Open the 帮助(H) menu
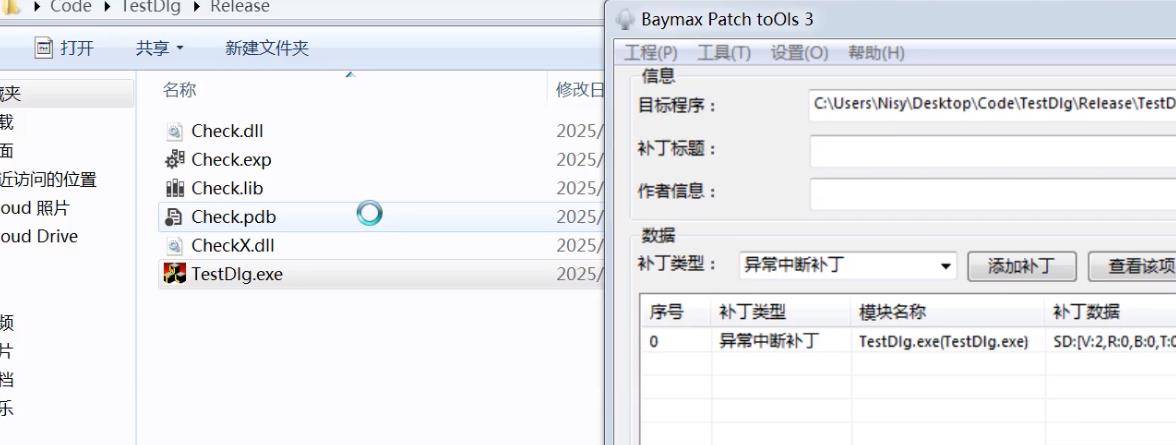Screen dimensions: 1176x445 pyautogui.click(x=876, y=53)
